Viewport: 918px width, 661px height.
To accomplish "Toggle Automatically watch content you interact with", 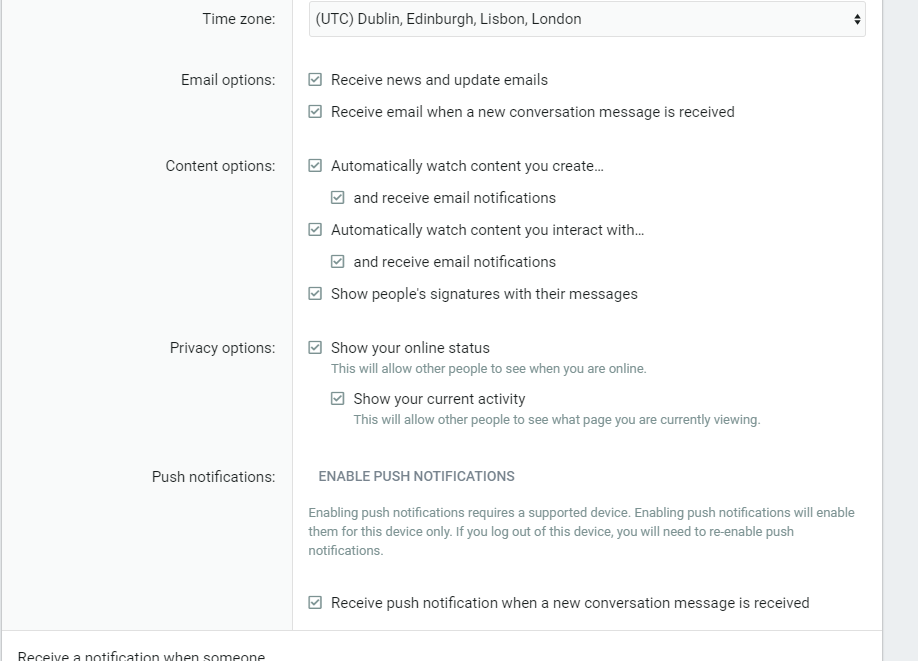I will (315, 230).
